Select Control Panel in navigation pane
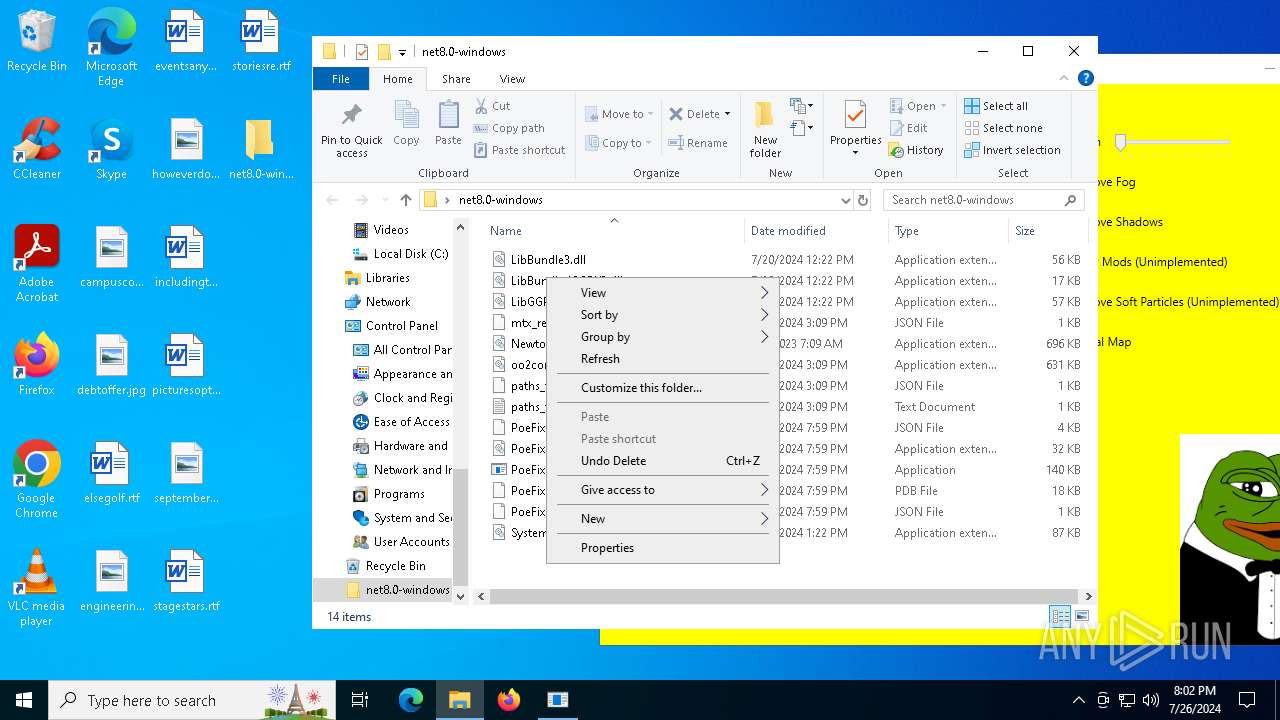1280x720 pixels. (x=392, y=326)
